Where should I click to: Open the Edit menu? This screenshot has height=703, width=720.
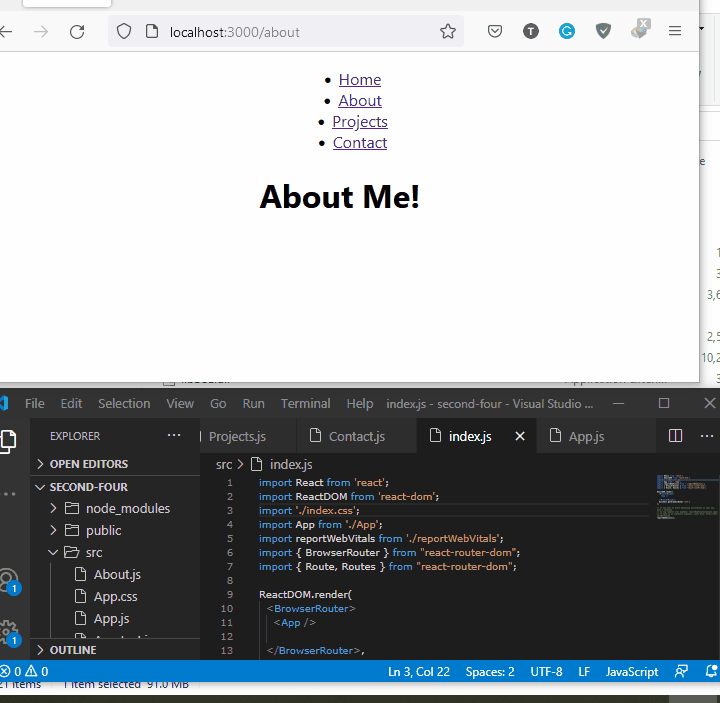(71, 404)
